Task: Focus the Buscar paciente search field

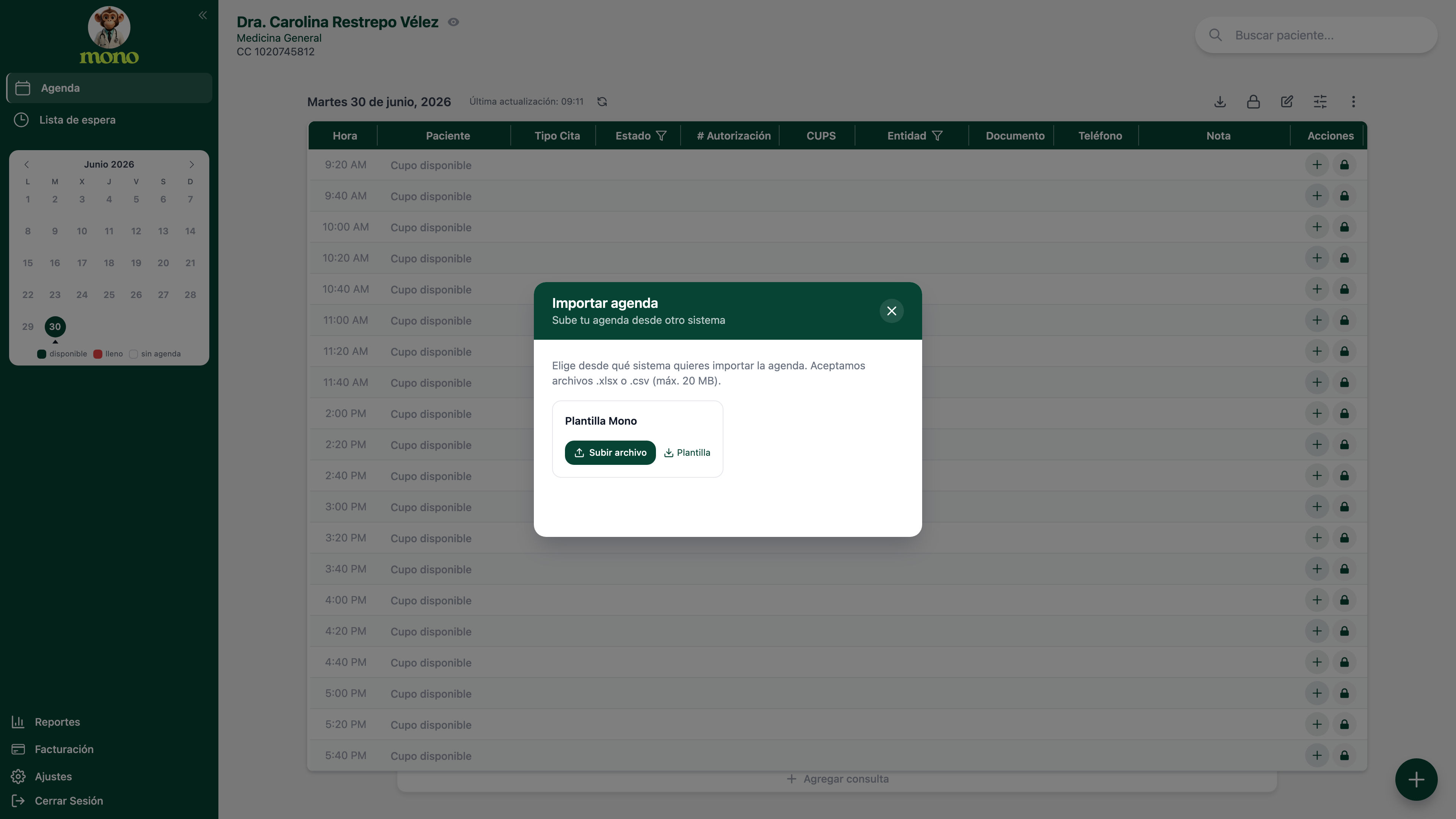Action: coord(1316,35)
